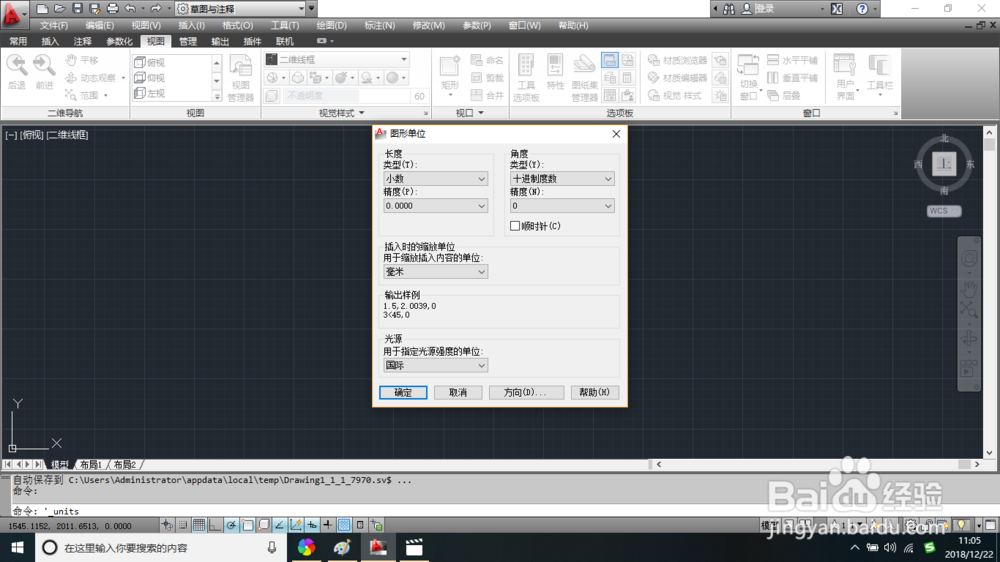Image resolution: width=1000 pixels, height=562 pixels.
Task: Open the 长度 类型 dropdown showing 小数
Action: point(436,179)
